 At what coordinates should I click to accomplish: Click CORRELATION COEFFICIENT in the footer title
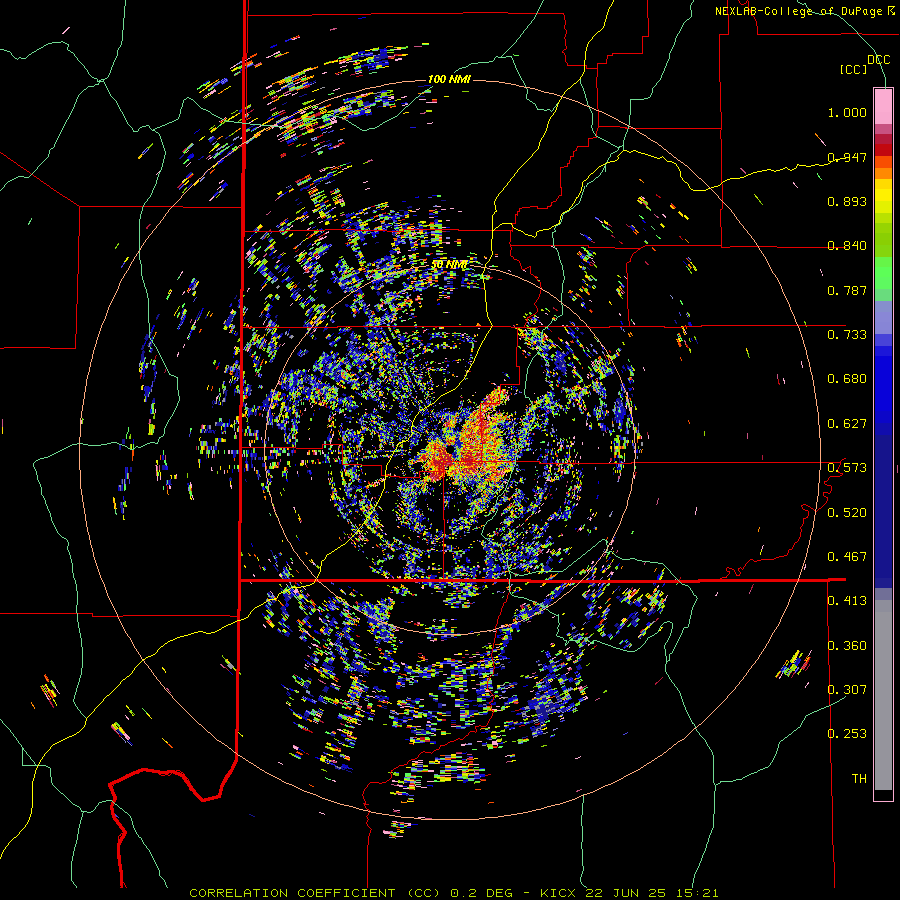tap(292, 893)
